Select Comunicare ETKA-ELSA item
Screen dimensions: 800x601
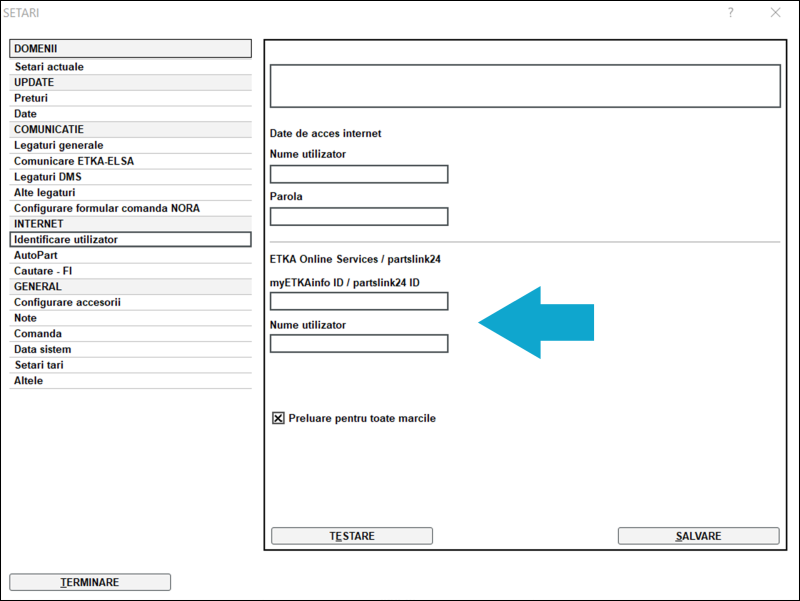tap(74, 161)
